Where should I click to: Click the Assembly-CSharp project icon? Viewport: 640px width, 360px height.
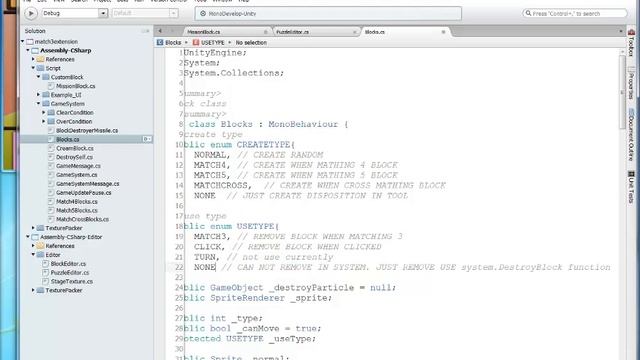click(35, 51)
